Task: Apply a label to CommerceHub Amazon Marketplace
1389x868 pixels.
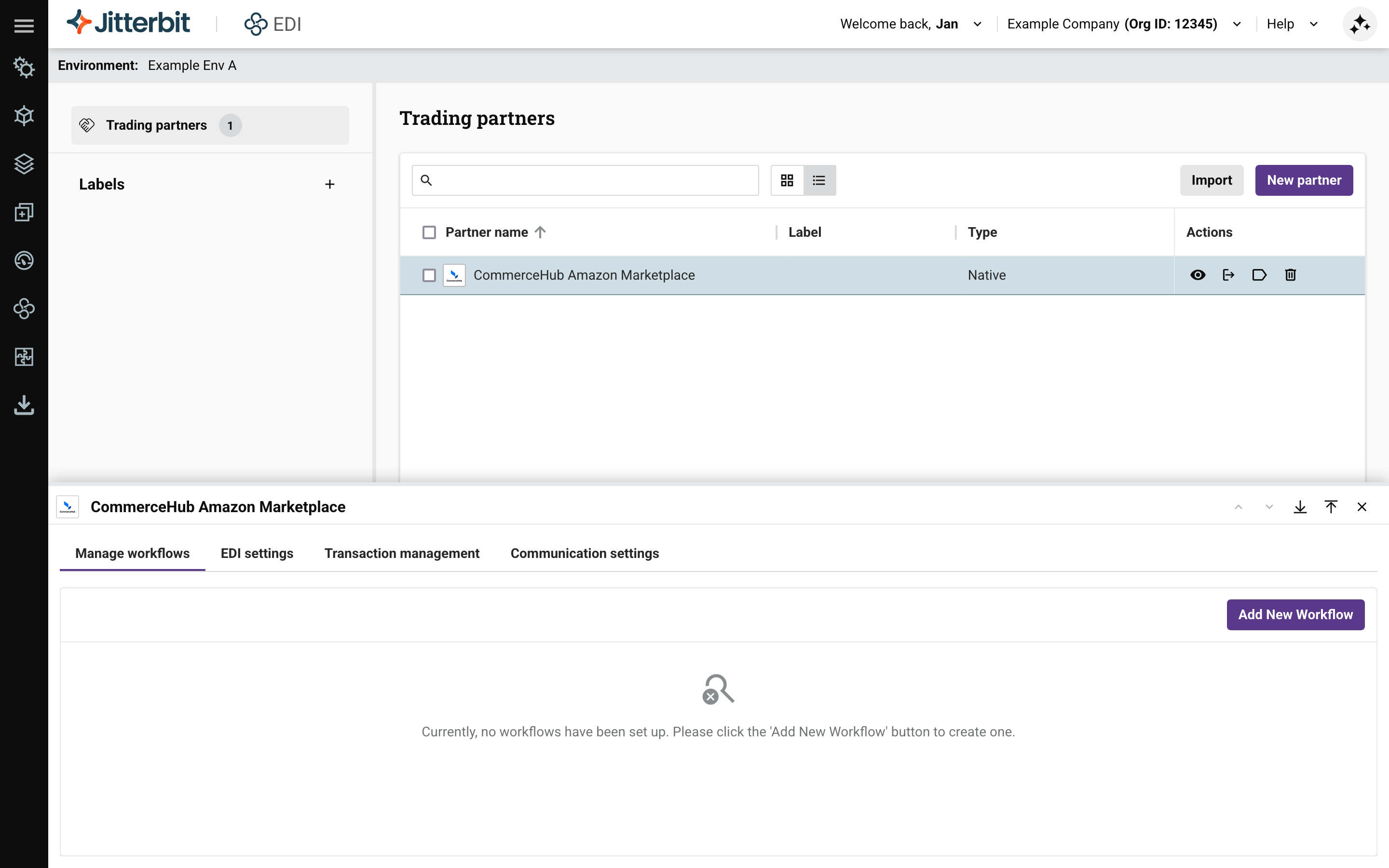Action: click(1259, 275)
